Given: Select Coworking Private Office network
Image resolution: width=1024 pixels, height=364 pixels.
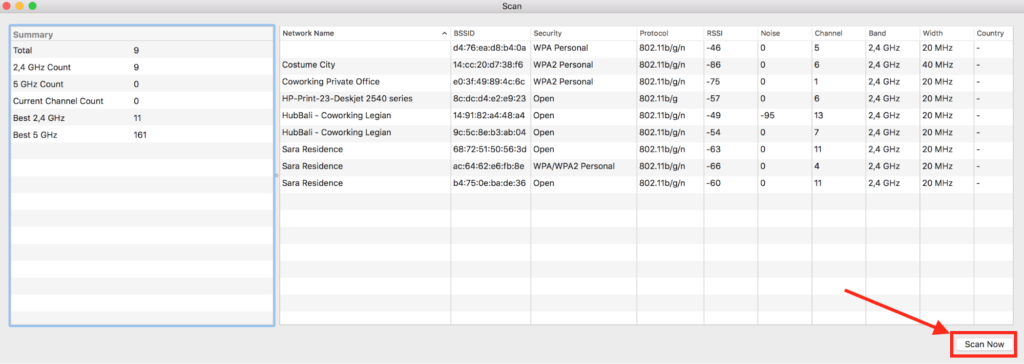Looking at the screenshot, I should click(647, 82).
